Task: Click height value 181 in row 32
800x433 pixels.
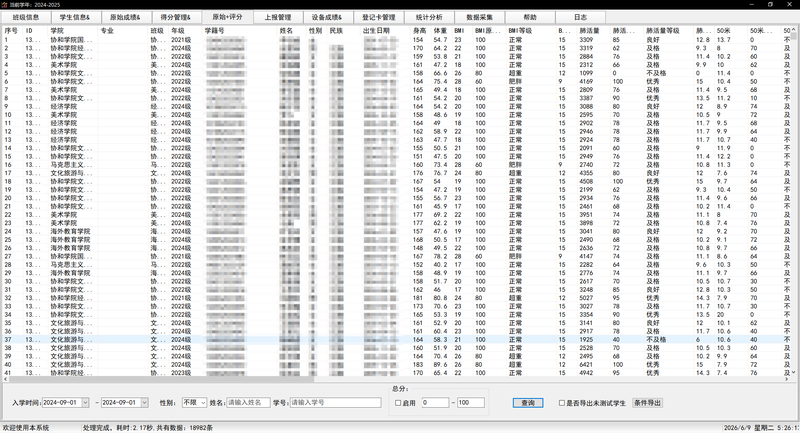Action: click(x=418, y=297)
